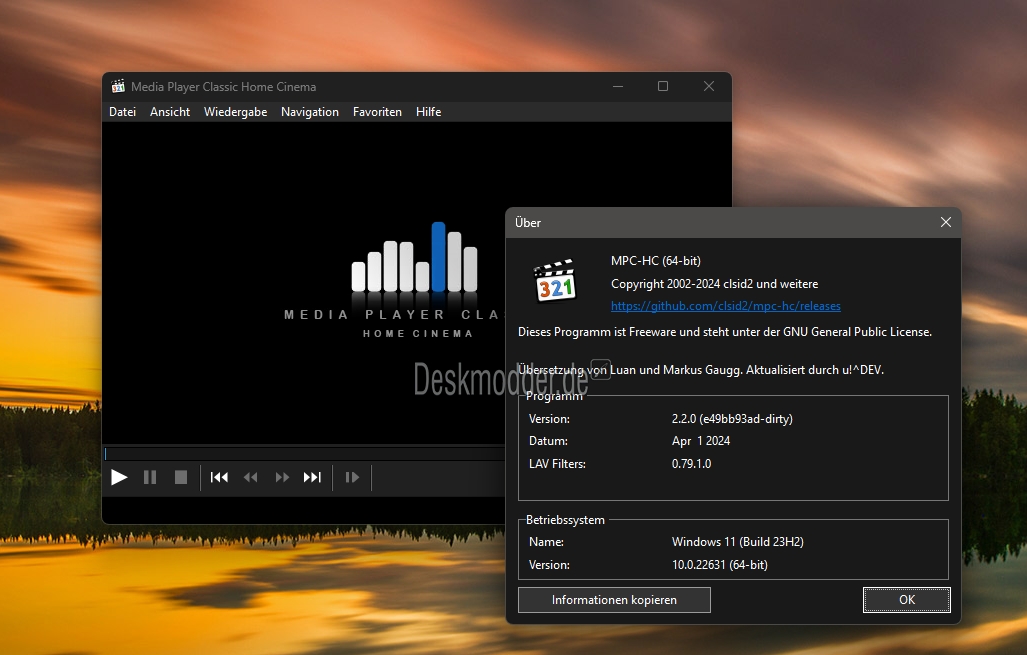Click the Informationen kopieren button
The height and width of the screenshot is (655, 1027).
(x=614, y=600)
